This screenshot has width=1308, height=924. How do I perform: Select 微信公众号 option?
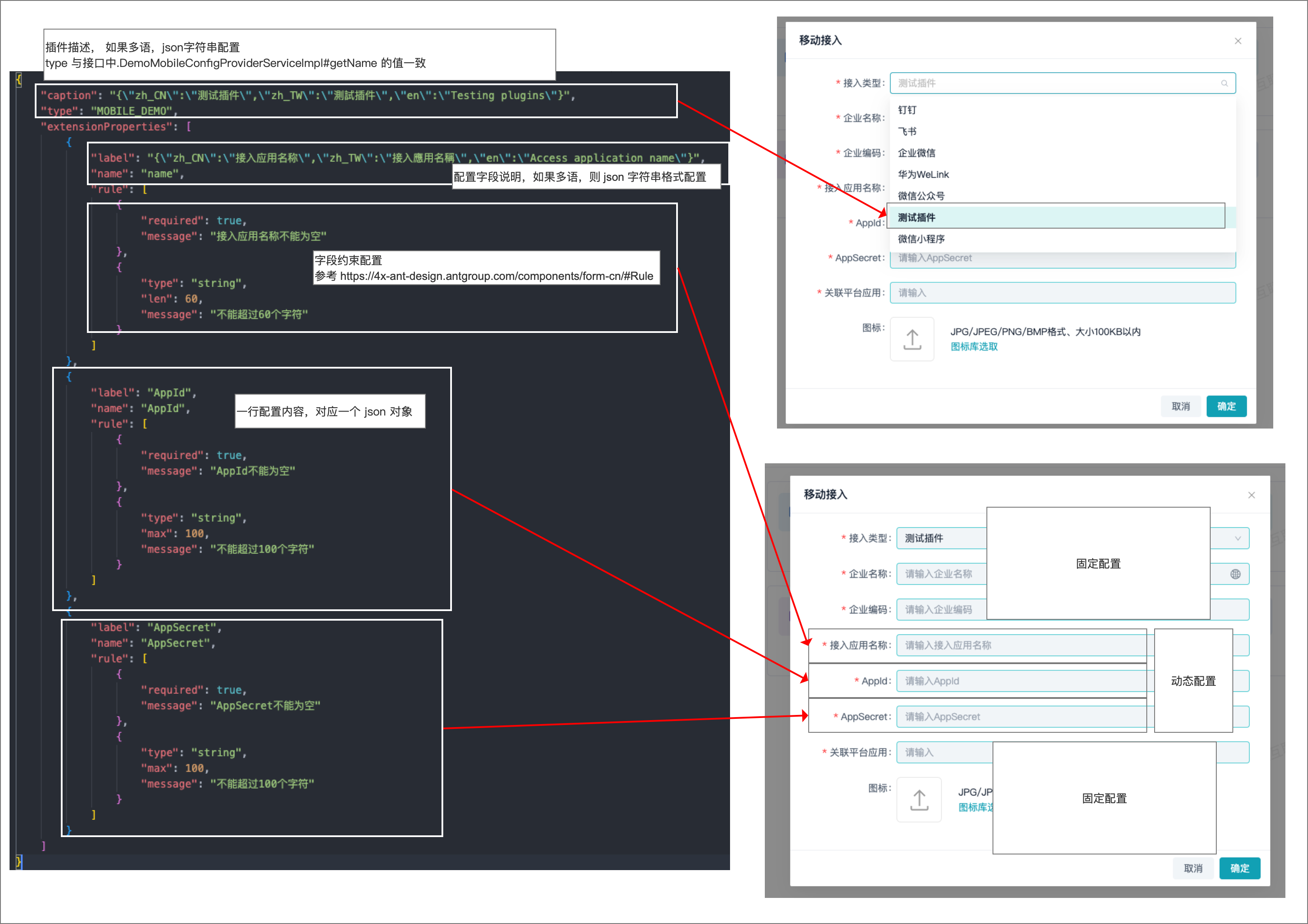(921, 196)
